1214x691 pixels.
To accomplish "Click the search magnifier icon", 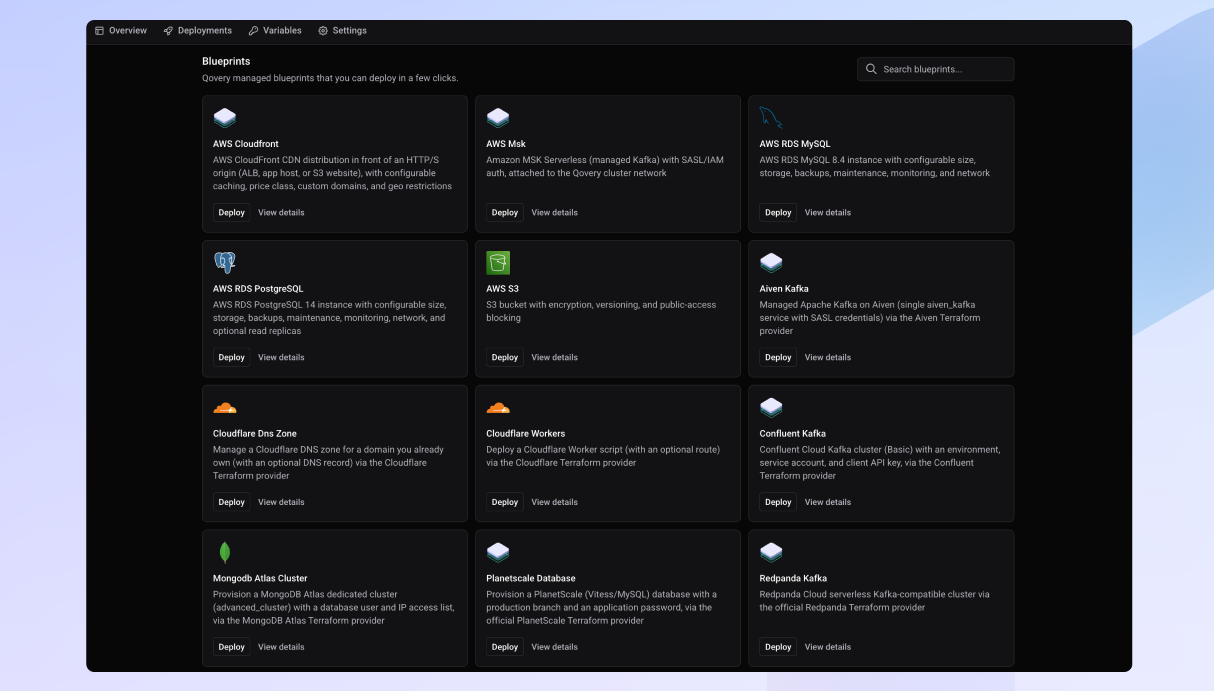I will (871, 69).
